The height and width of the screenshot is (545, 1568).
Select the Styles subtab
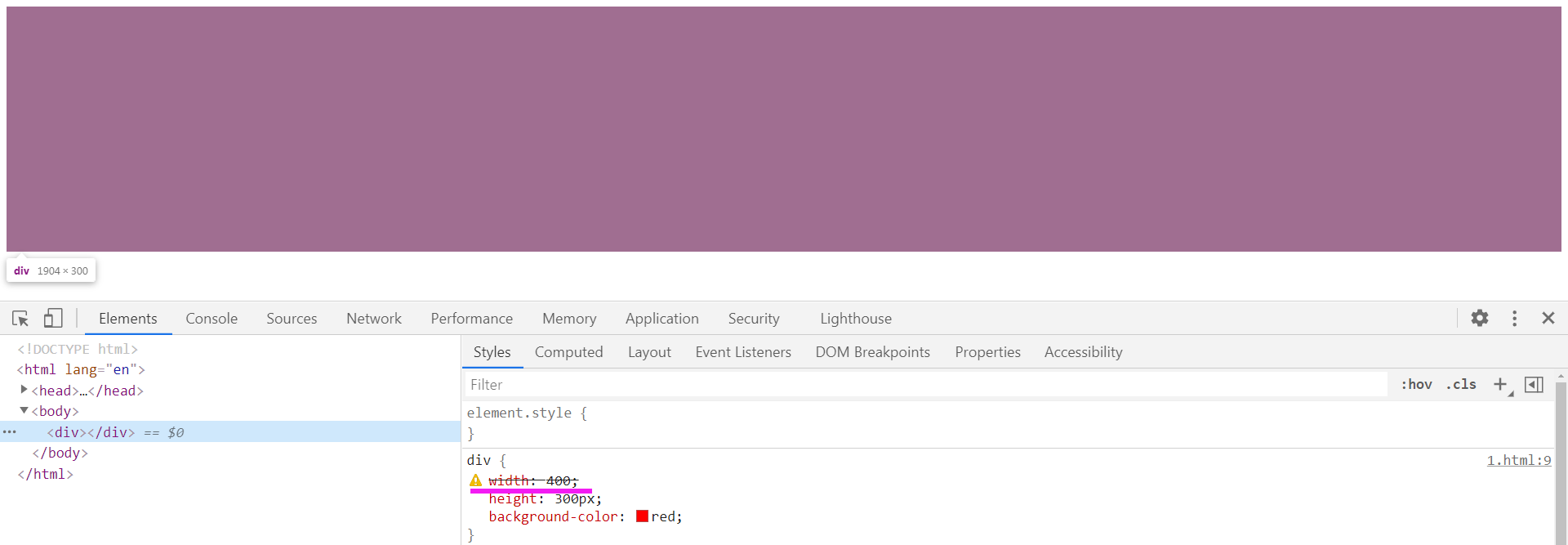point(492,352)
